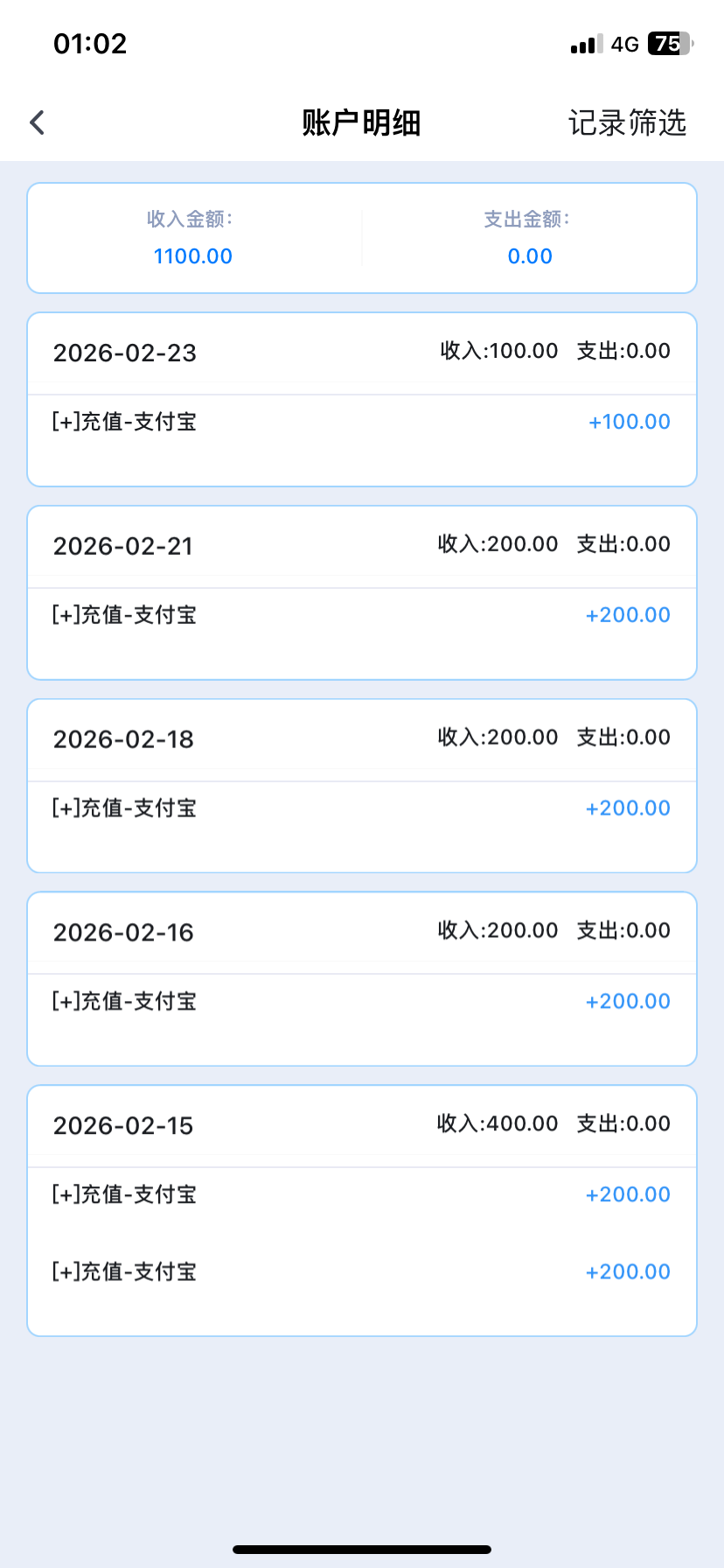
Task: Open the 2026-02-16 date header
Action: pos(123,933)
